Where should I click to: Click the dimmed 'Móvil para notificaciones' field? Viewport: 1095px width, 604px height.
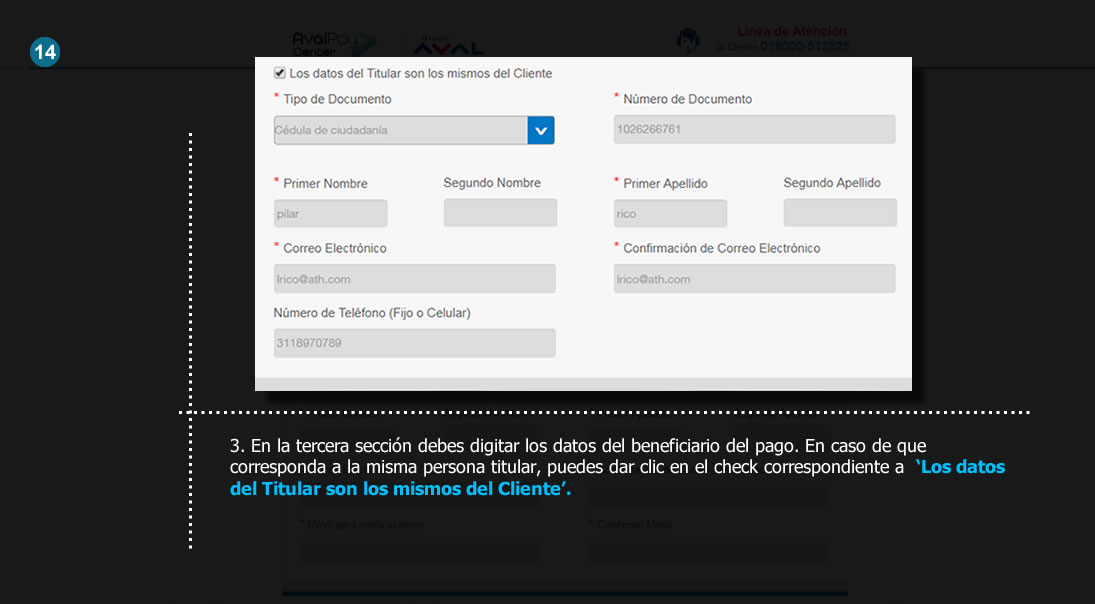[x=418, y=549]
